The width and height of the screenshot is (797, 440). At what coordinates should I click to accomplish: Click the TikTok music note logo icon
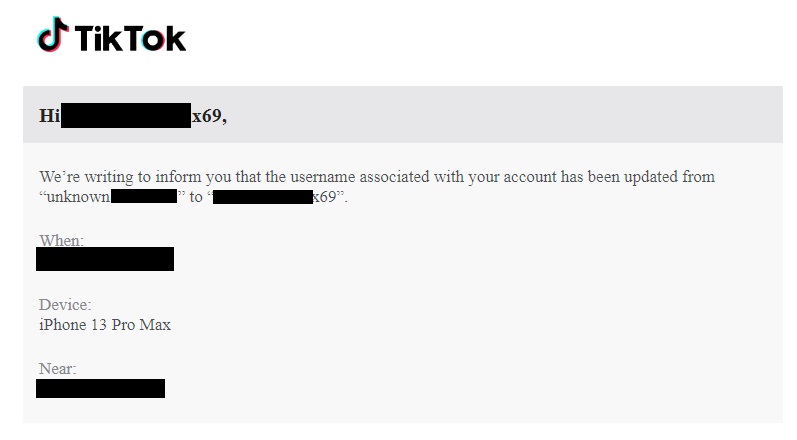tap(52, 36)
